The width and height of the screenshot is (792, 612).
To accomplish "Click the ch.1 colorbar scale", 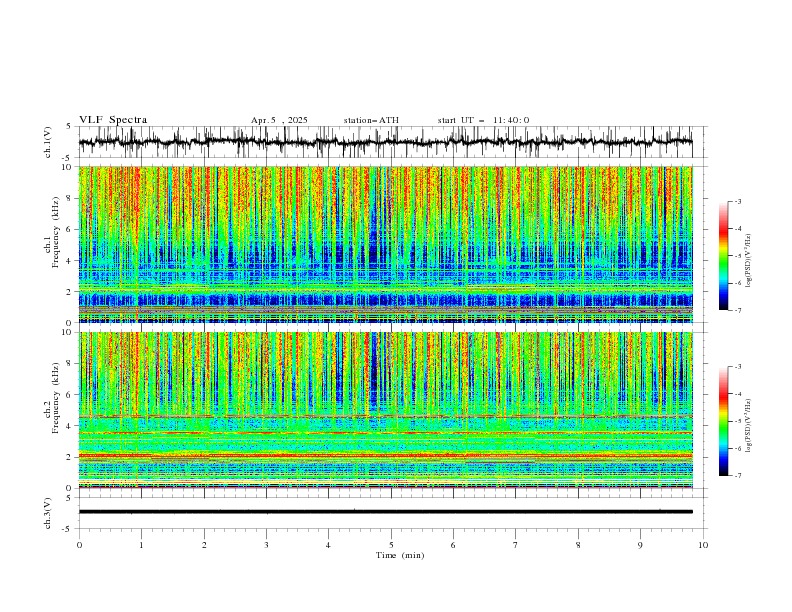I will point(724,256).
